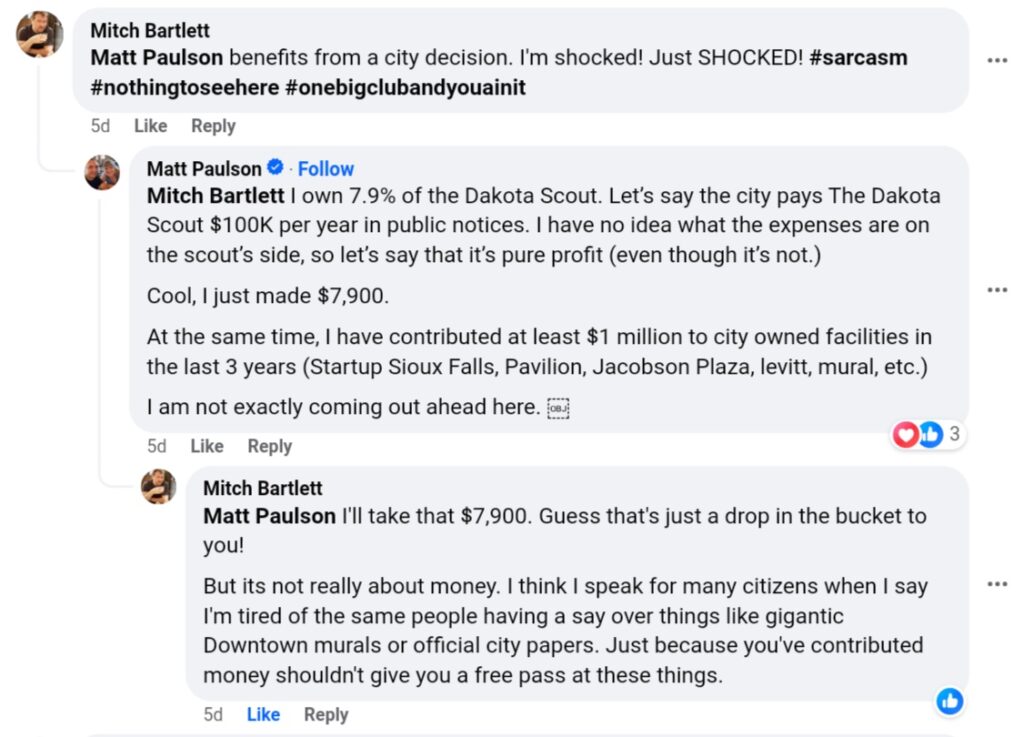The image size is (1024, 737).
Task: Unlike Mitch Bartlett's last reply
Action: point(263,714)
